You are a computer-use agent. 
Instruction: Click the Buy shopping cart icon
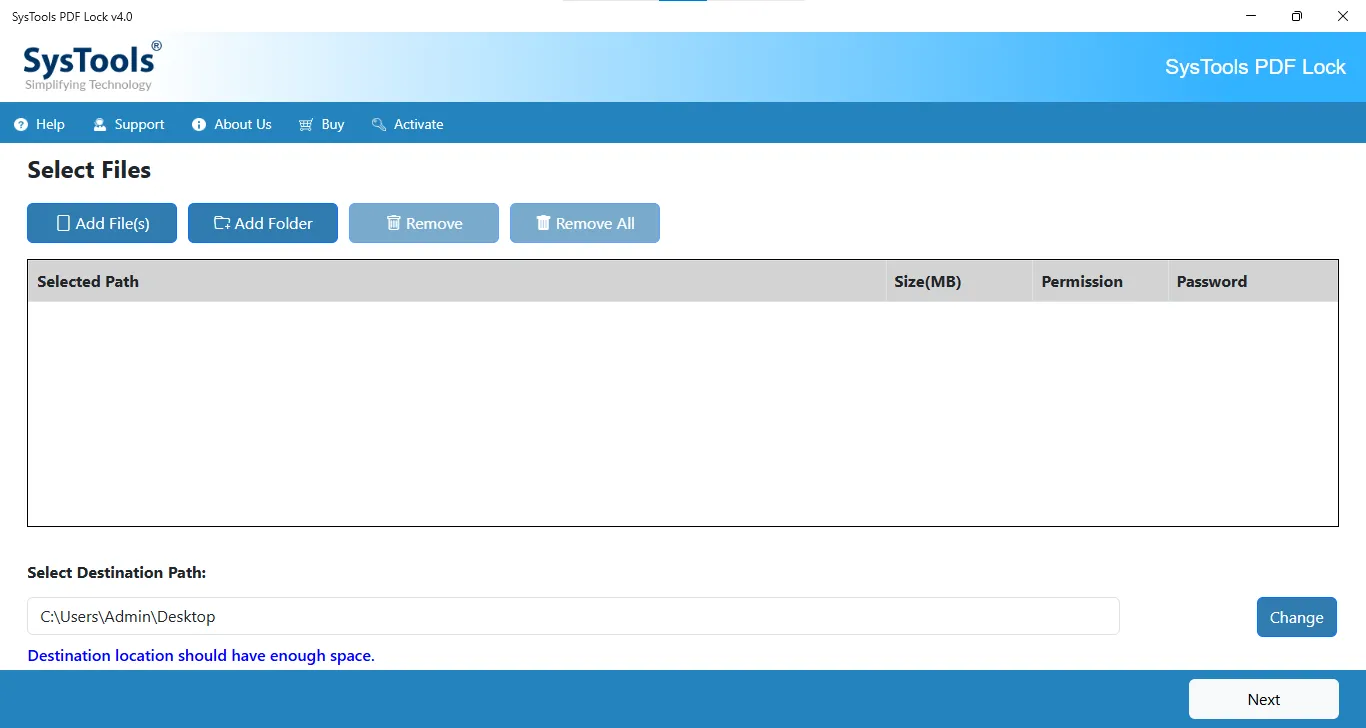306,125
